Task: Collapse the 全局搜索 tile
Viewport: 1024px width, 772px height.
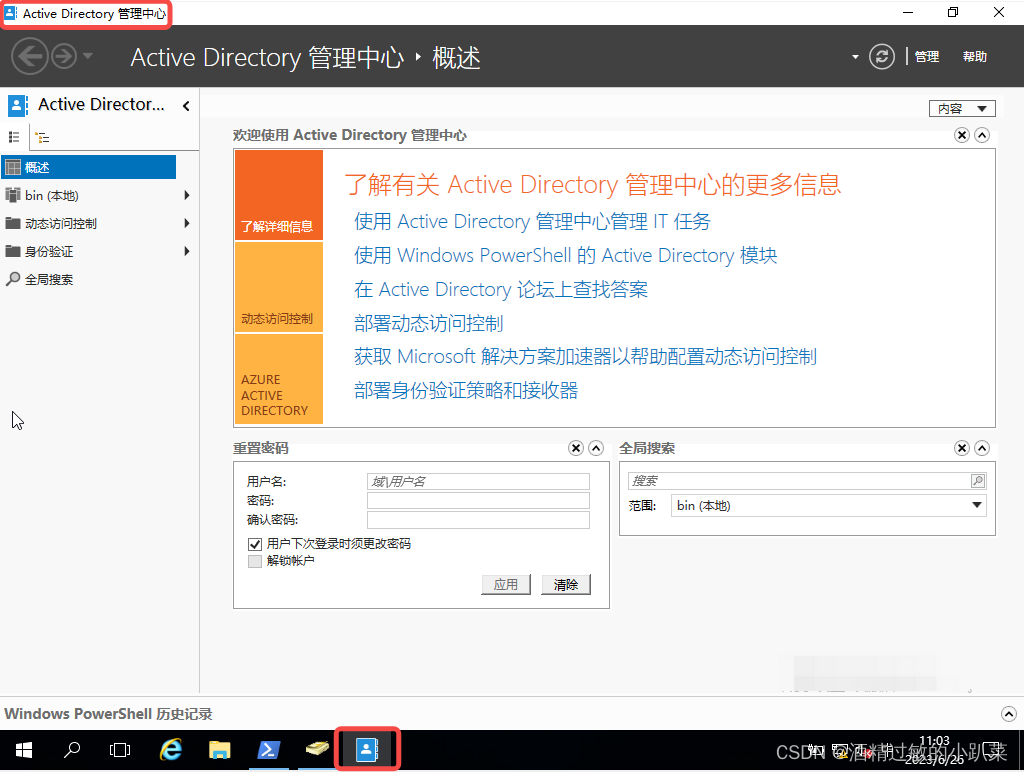Action: 982,448
